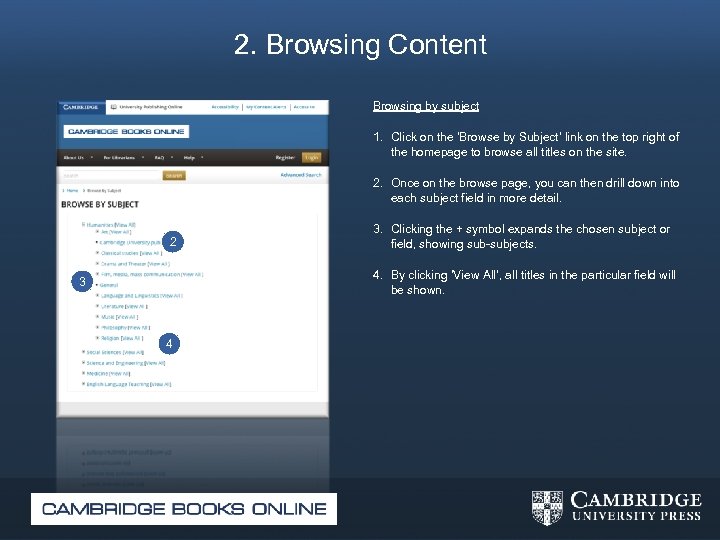Open the Philosophy subject link

(114, 328)
